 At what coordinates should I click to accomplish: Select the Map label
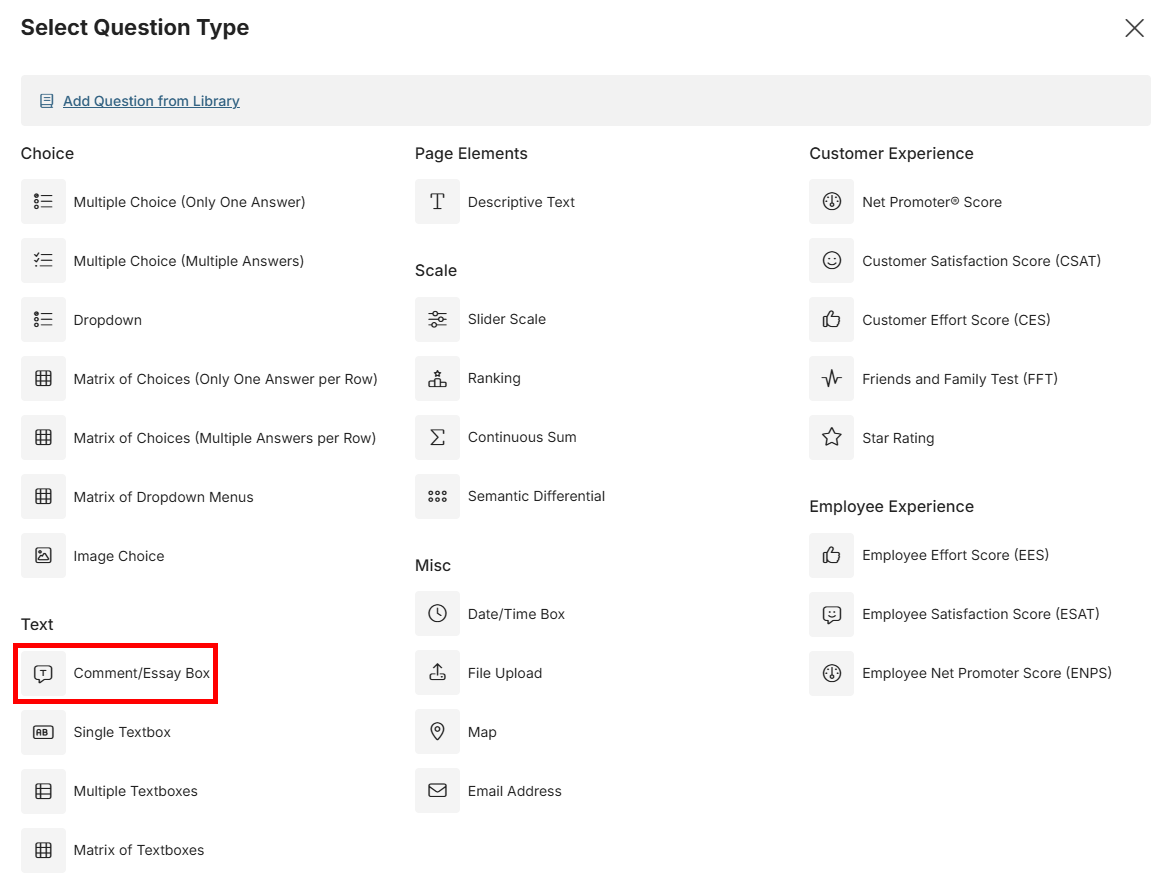(482, 732)
